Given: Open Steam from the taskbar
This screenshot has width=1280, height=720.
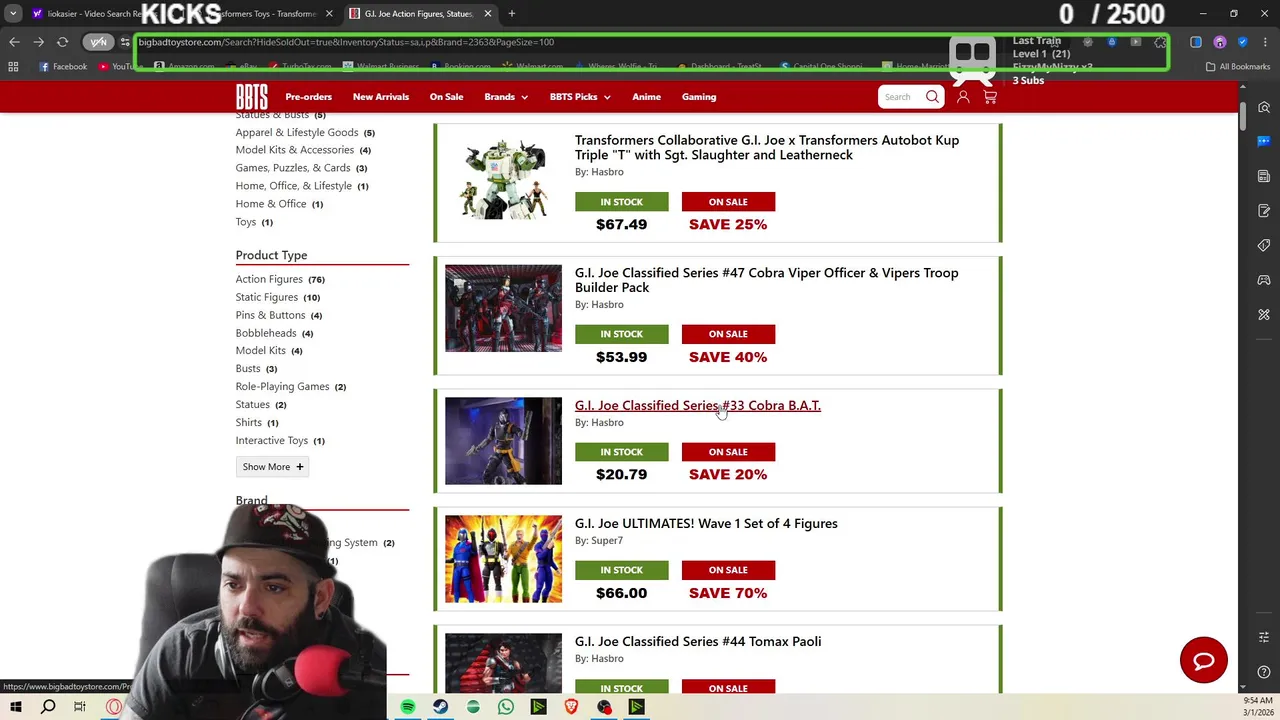Looking at the screenshot, I should (x=440, y=707).
